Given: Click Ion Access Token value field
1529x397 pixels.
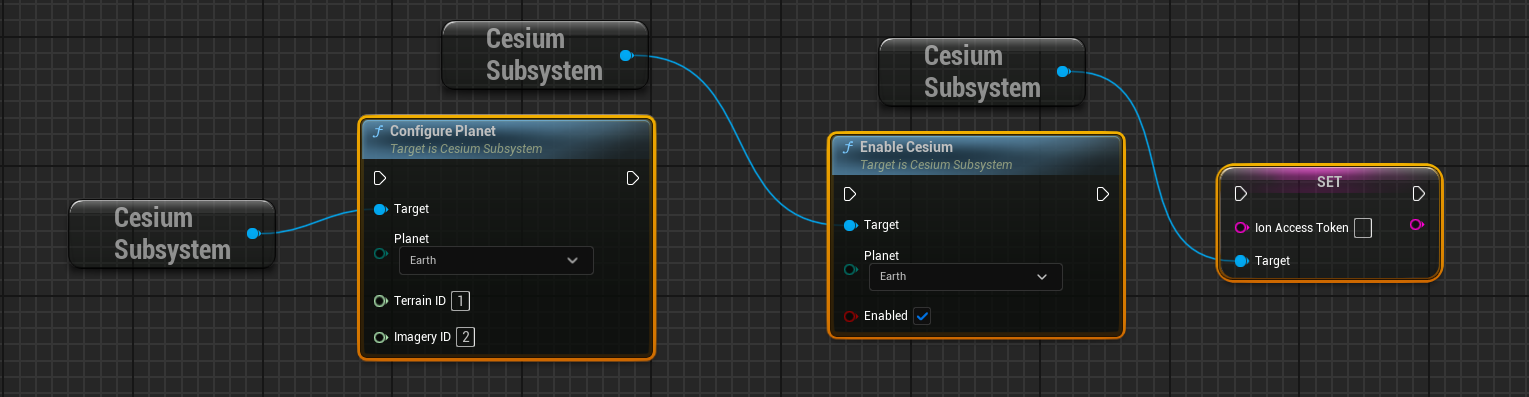Looking at the screenshot, I should [1362, 228].
